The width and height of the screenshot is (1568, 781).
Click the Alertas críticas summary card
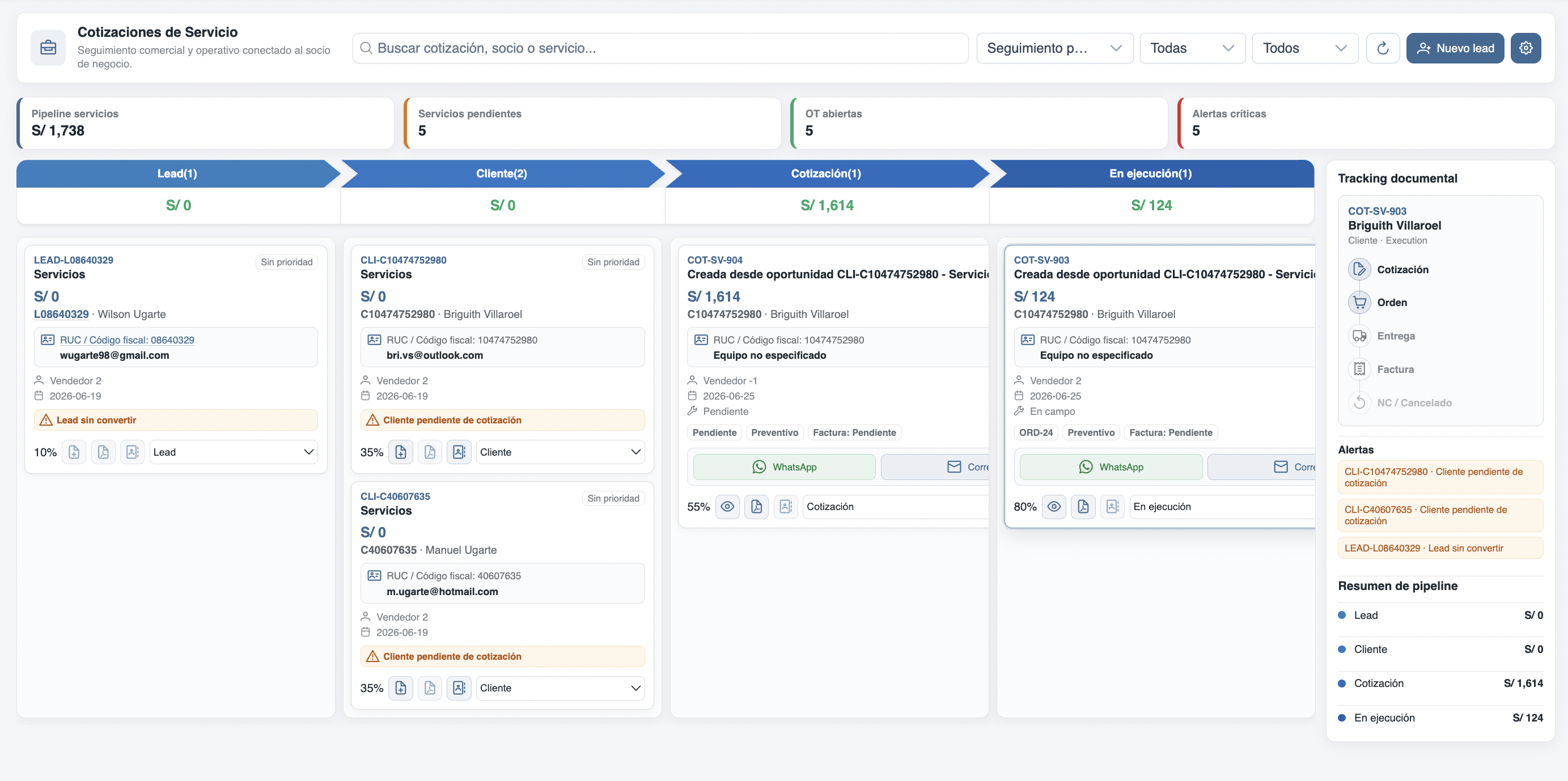(1366, 123)
